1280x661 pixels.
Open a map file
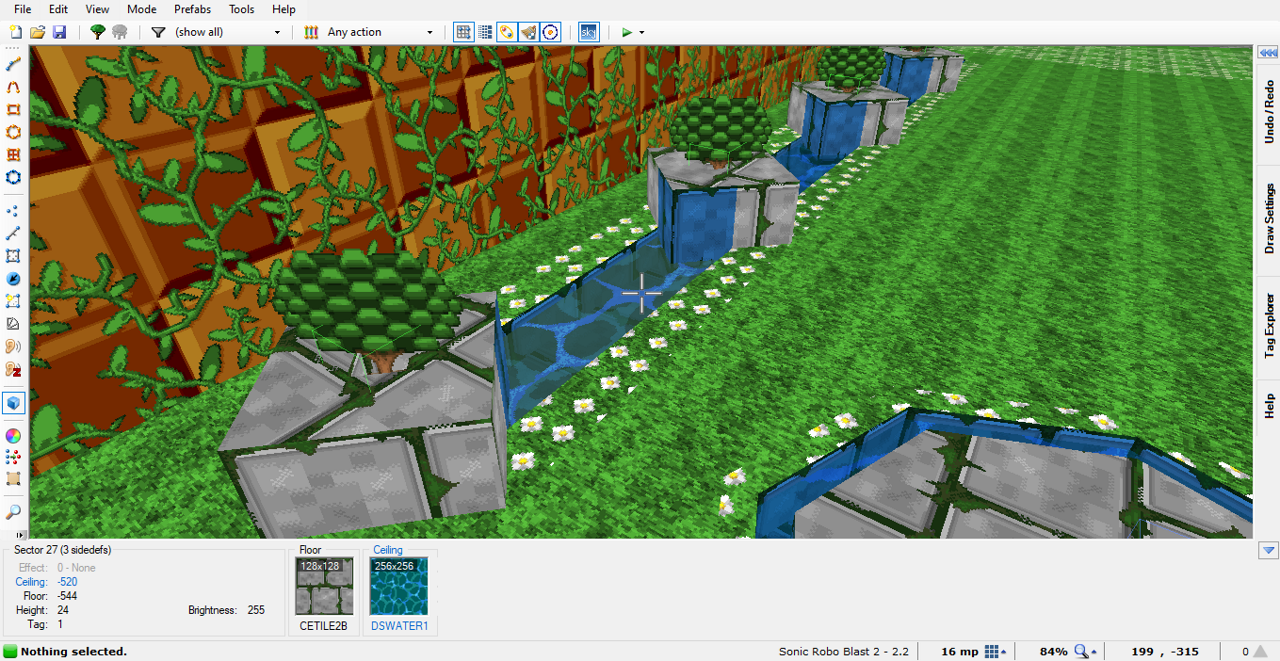[37, 32]
